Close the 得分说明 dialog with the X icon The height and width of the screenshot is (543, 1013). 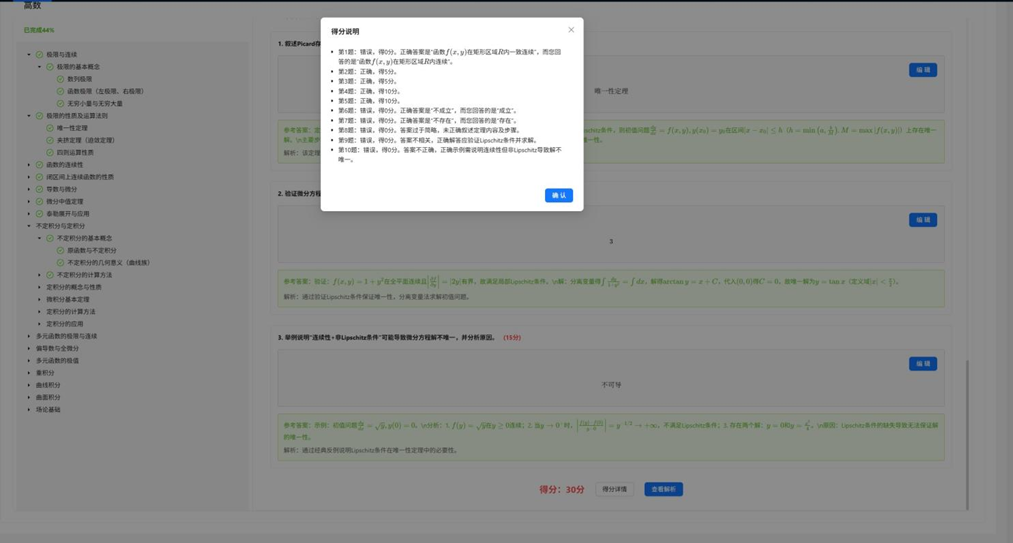[x=571, y=30]
